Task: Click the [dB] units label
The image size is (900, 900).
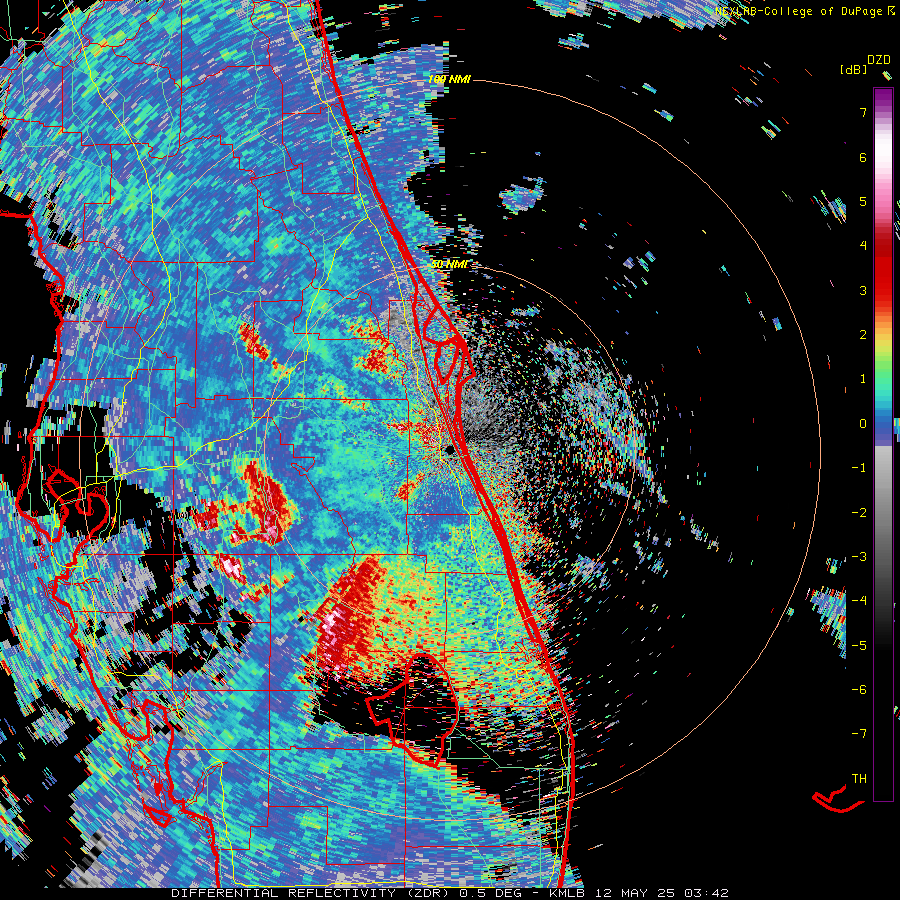Action: coord(853,70)
